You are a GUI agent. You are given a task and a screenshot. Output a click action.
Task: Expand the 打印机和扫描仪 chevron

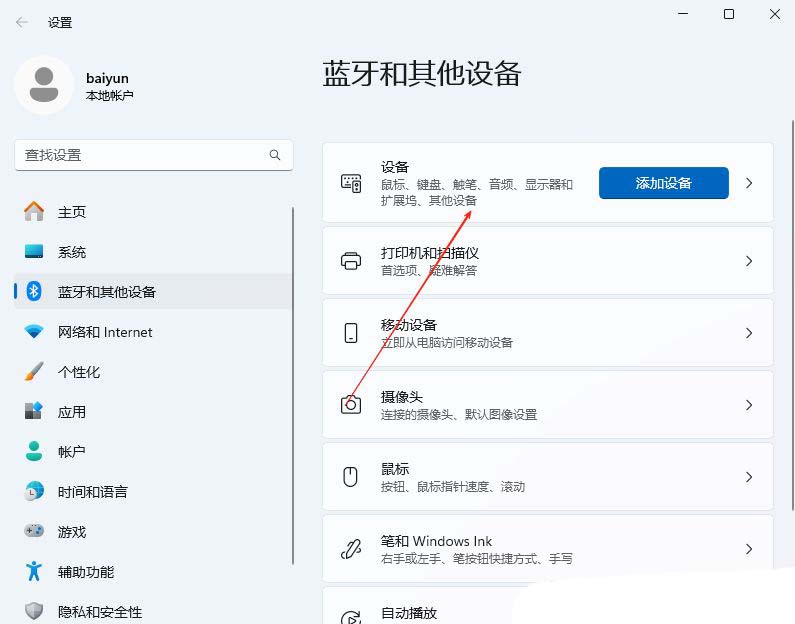(749, 261)
